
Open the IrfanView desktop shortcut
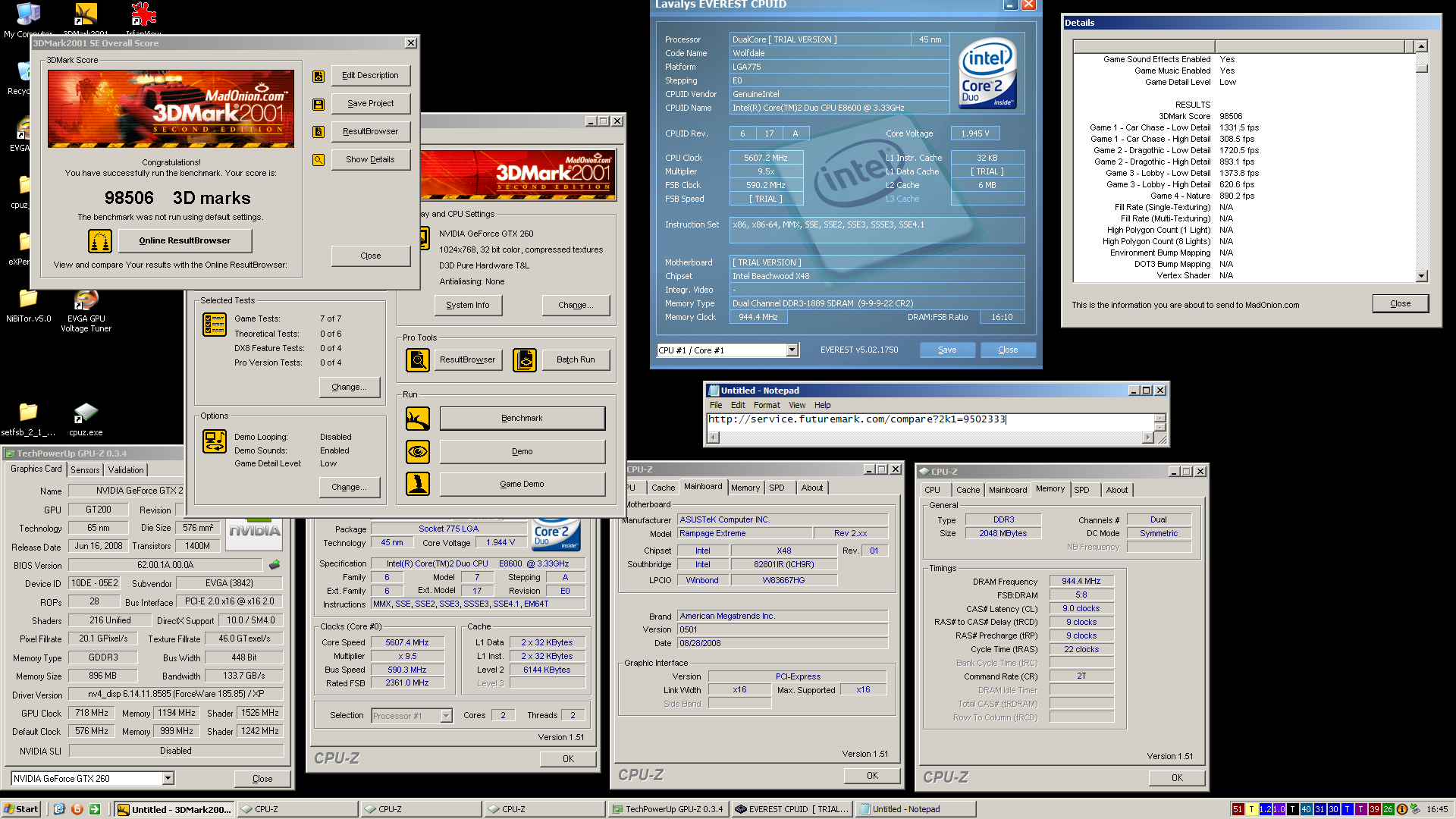pos(143,18)
